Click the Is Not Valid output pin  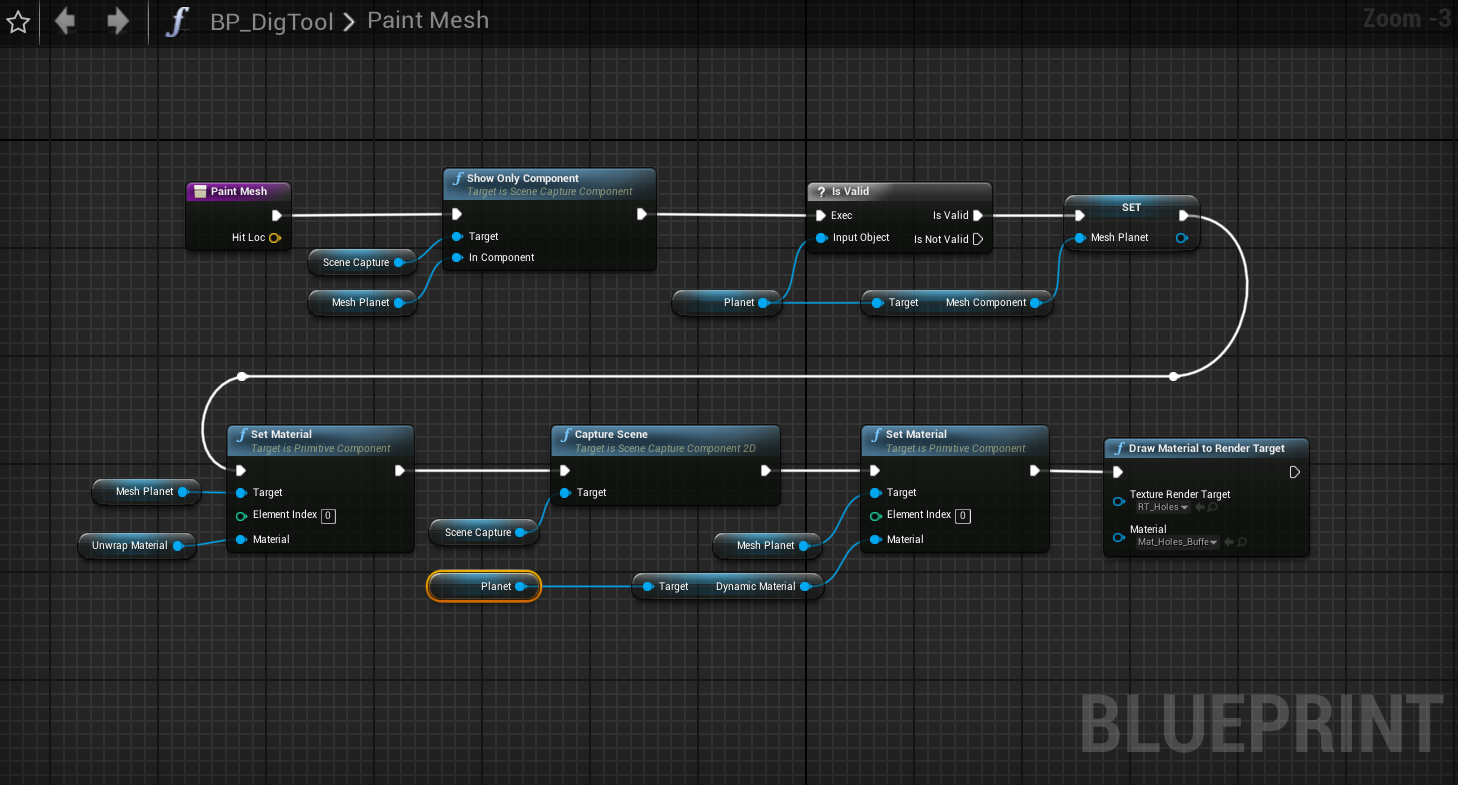[978, 239]
